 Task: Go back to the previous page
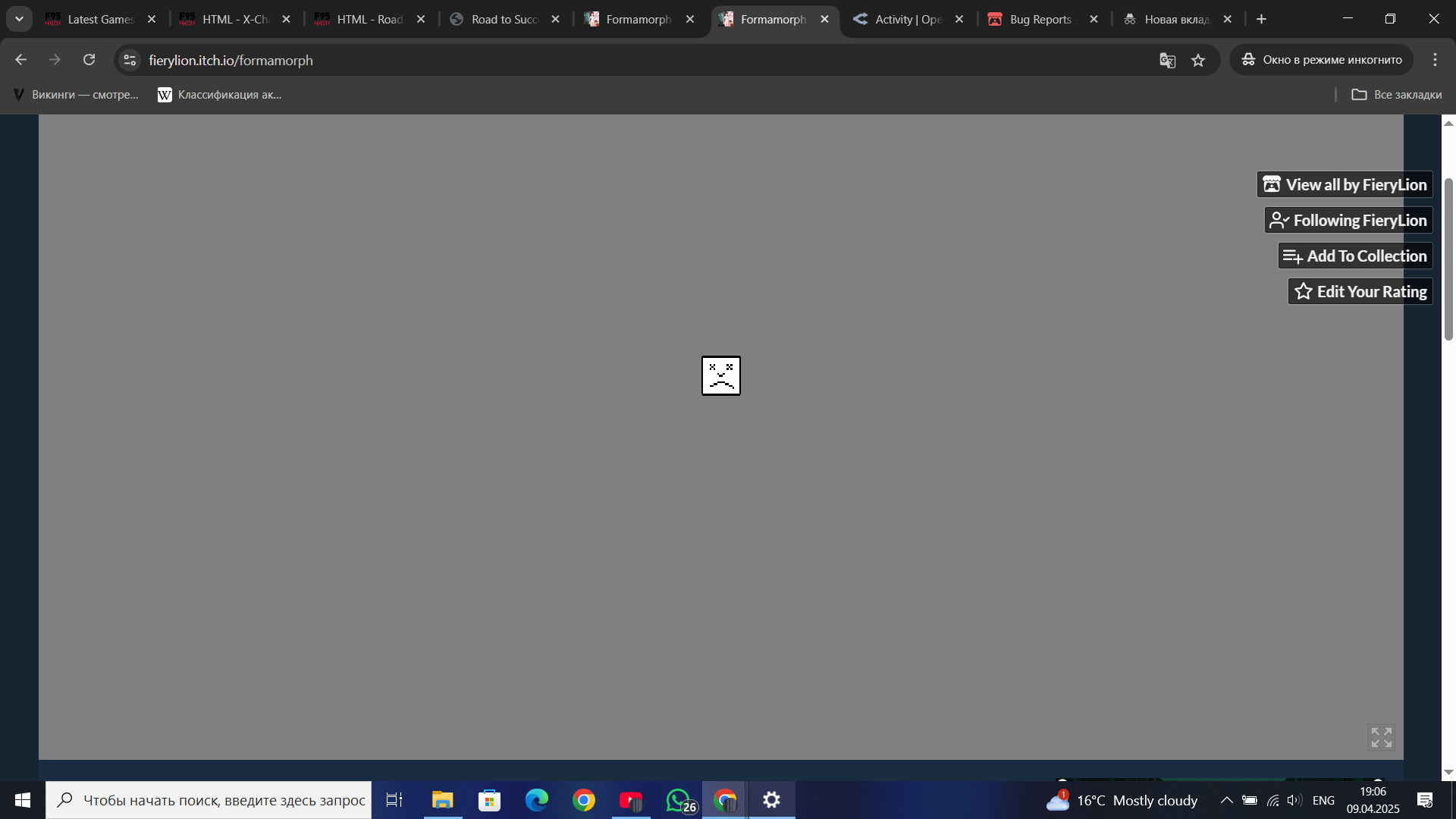(x=20, y=60)
